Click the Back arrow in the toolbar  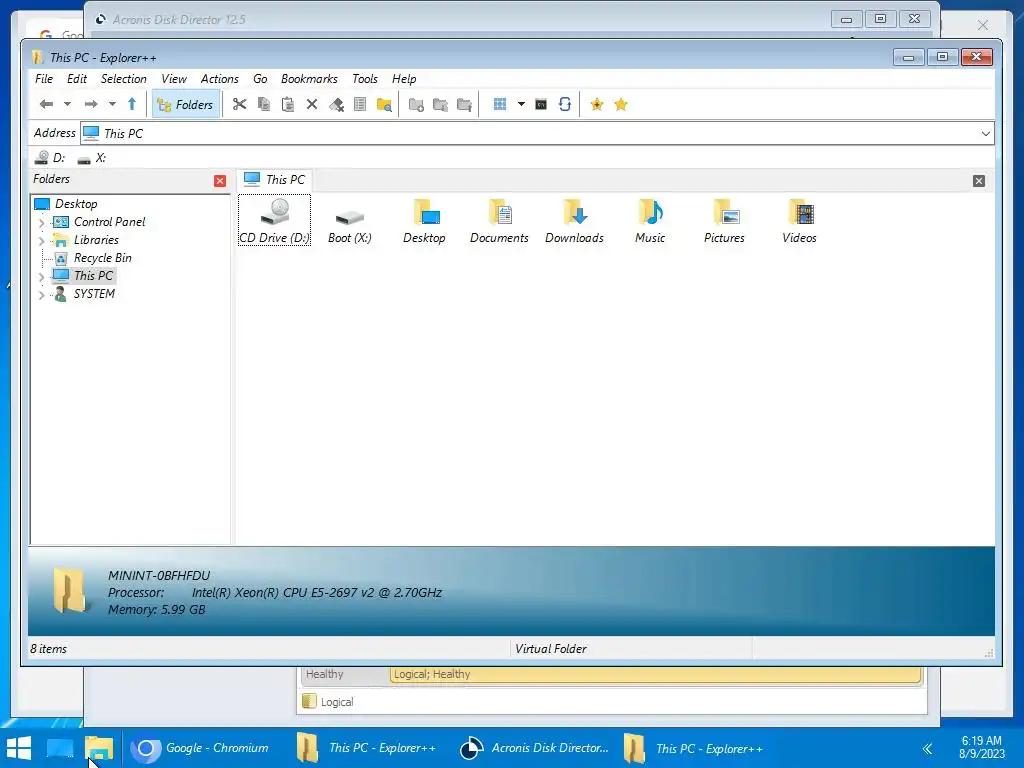46,104
